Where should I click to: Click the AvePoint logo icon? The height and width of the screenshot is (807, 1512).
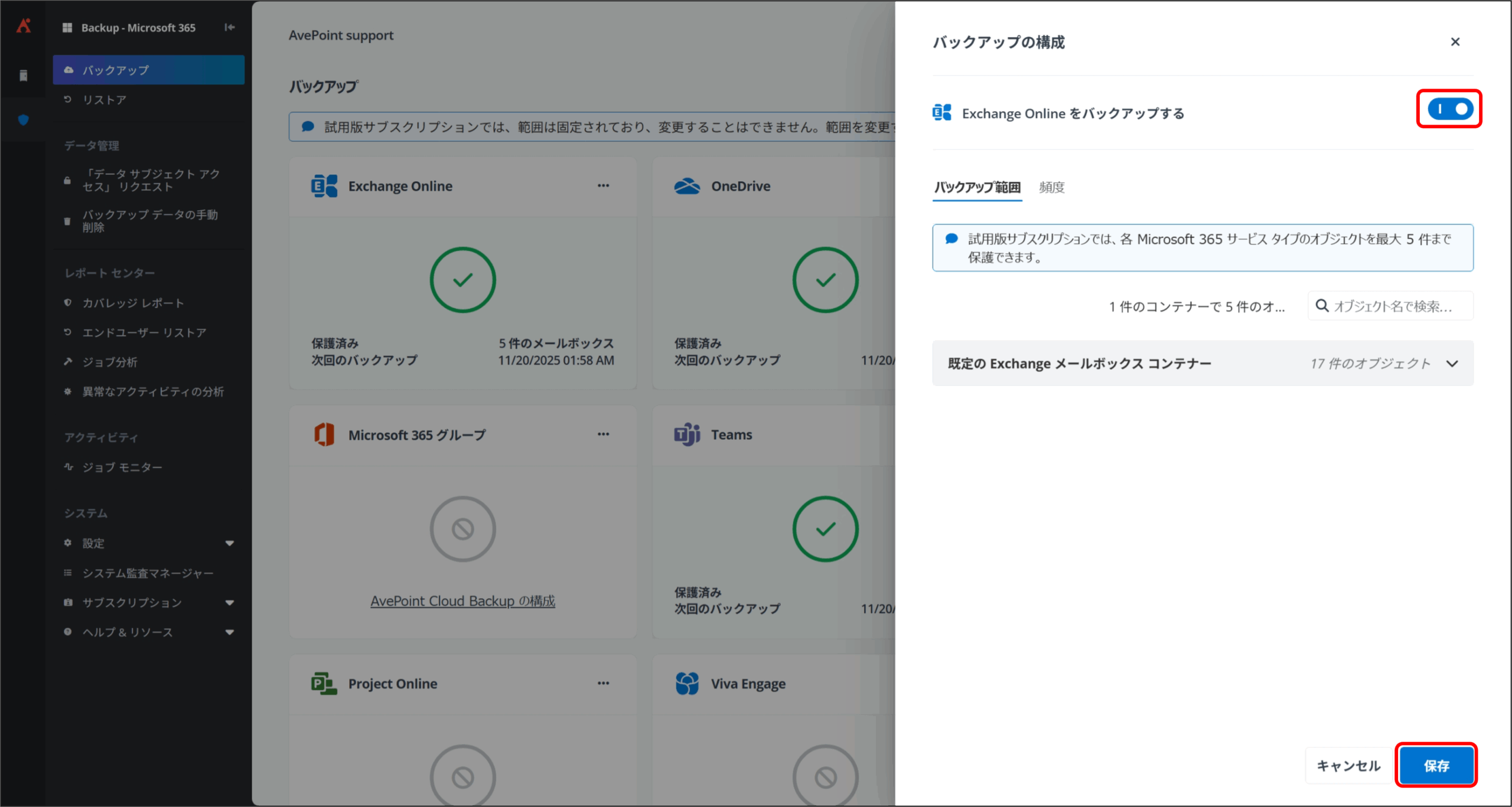pos(24,26)
